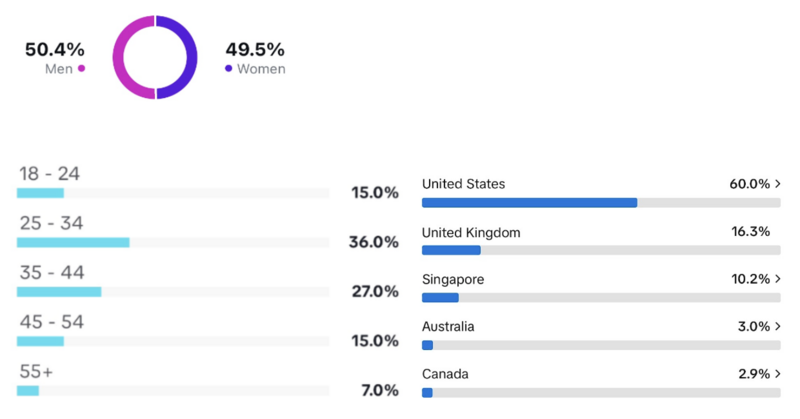Click the United States blue bar

[530, 203]
